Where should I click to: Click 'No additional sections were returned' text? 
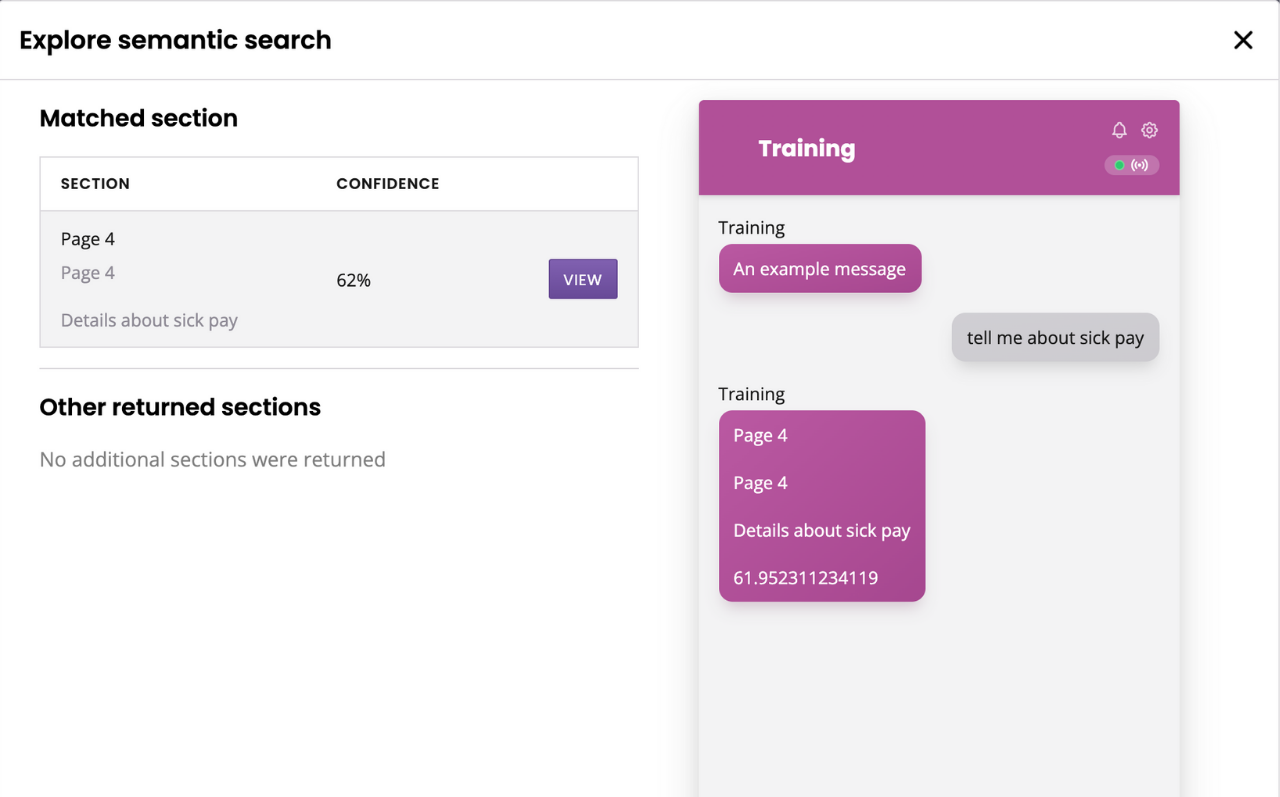(213, 460)
